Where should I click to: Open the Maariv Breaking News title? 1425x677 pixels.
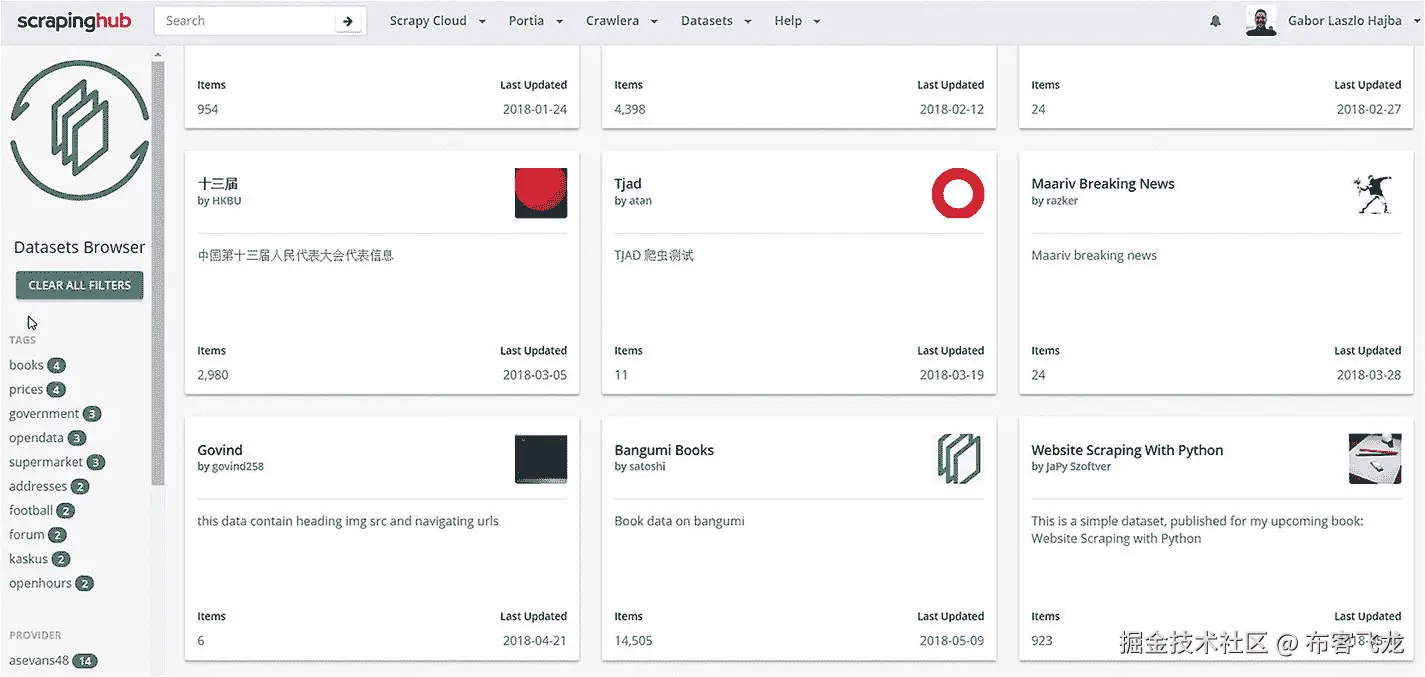tap(1103, 184)
